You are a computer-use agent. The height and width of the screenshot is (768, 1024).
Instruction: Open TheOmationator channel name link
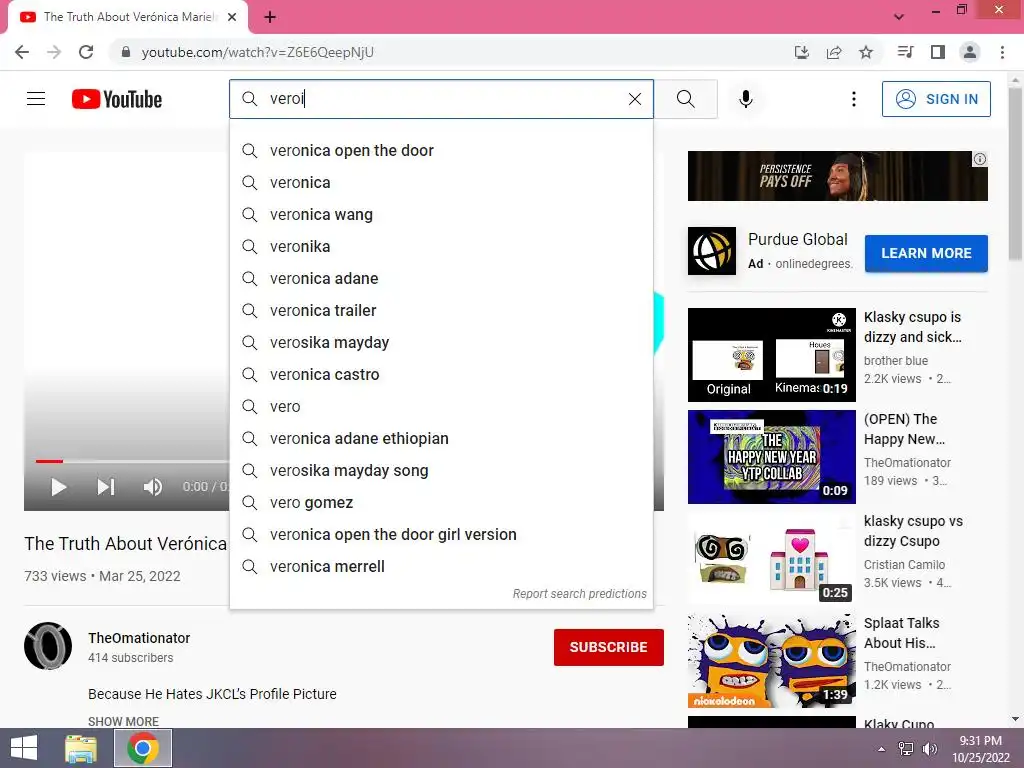[139, 638]
